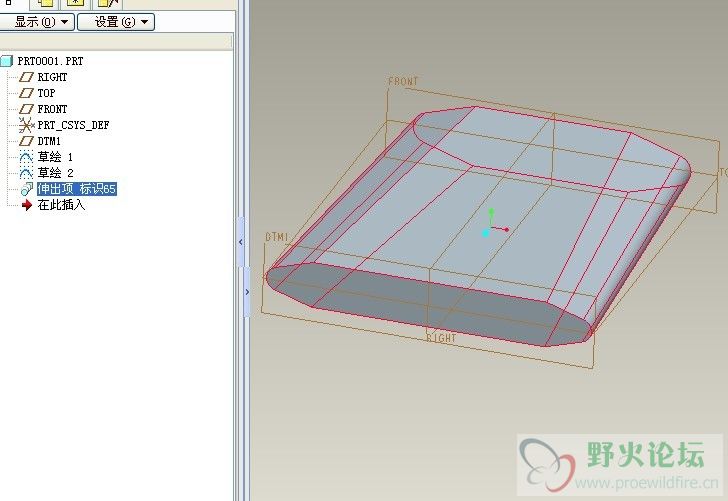
Task: Select the RIGHT datum plane in tree
Action: click(52, 77)
